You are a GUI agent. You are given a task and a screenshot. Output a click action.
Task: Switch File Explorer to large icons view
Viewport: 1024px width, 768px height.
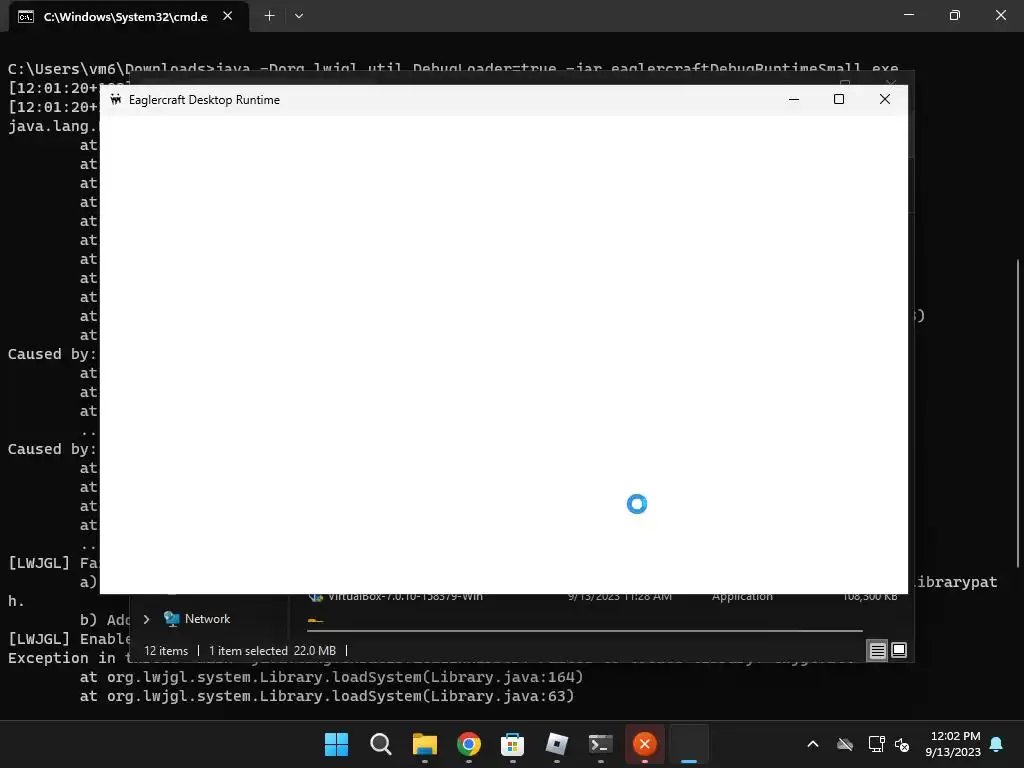(x=899, y=650)
